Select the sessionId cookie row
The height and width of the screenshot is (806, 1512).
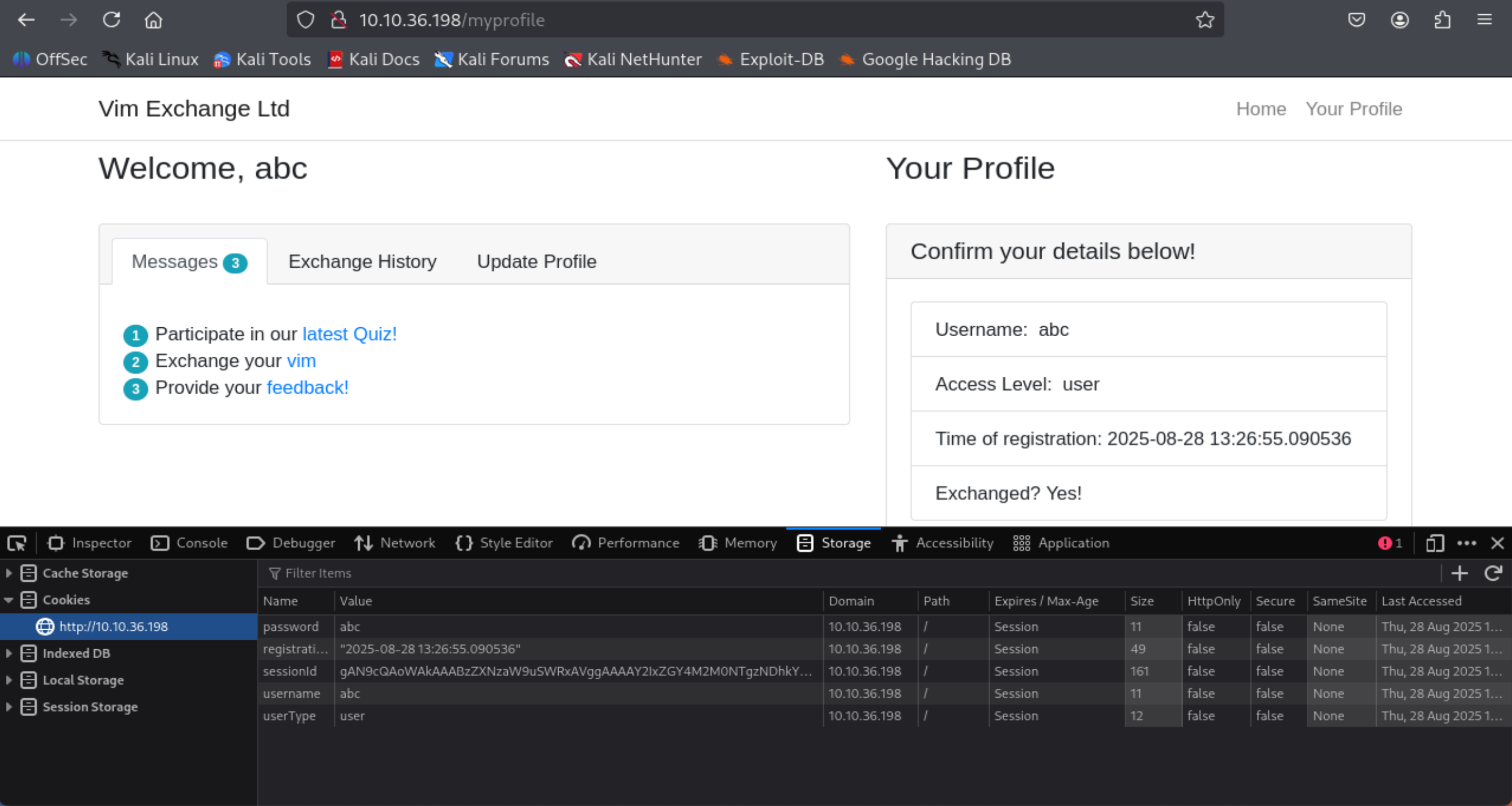pos(575,671)
